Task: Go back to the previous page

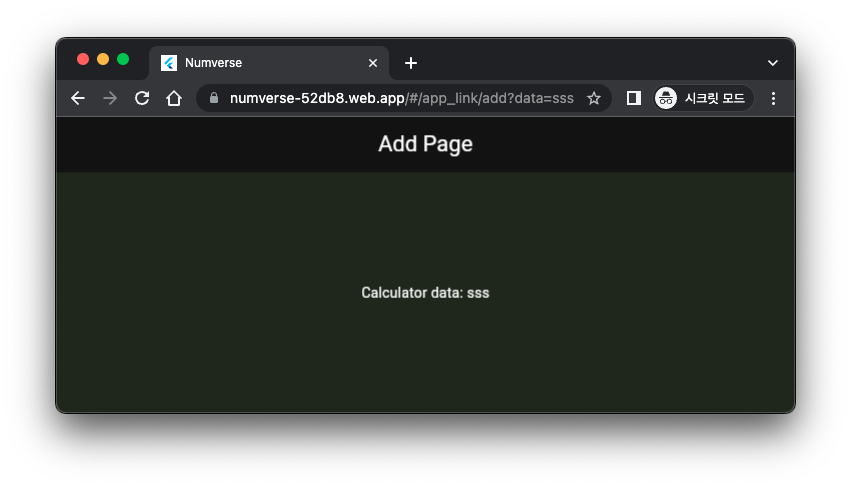Action: coord(78,98)
